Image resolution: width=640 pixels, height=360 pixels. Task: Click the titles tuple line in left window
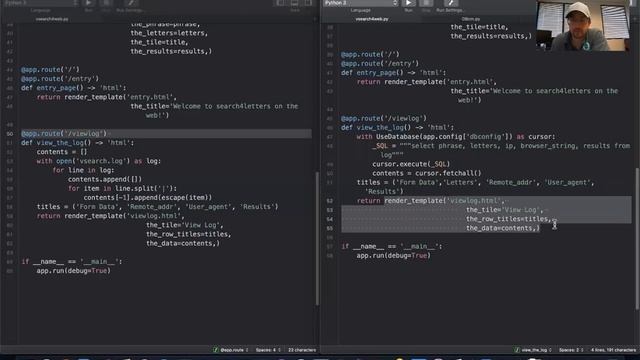[x=157, y=207]
